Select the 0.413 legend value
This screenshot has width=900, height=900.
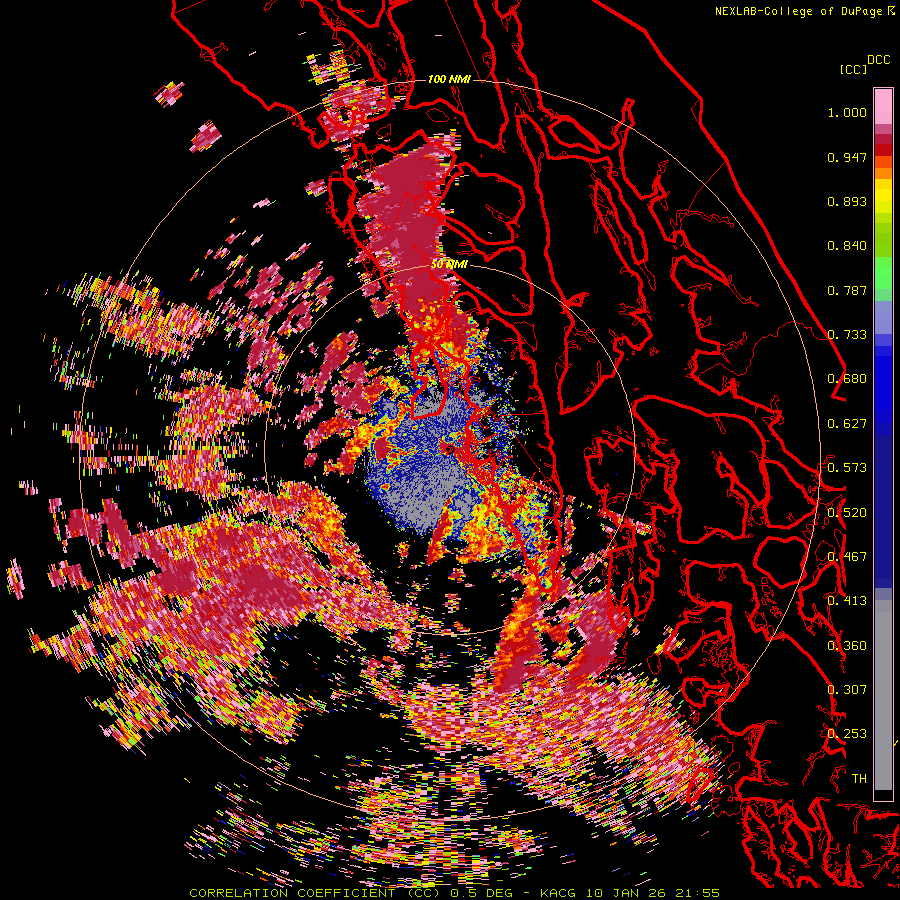click(x=847, y=601)
